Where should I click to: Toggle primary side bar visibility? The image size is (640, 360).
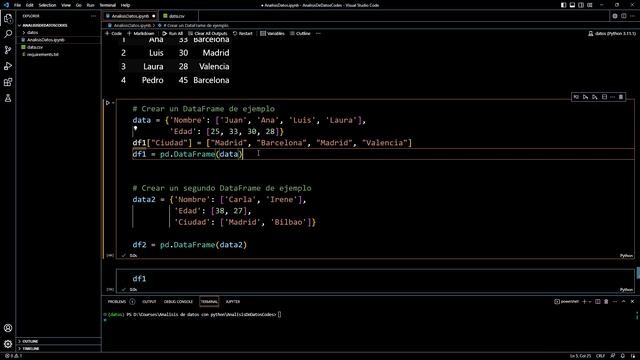coord(564,5)
